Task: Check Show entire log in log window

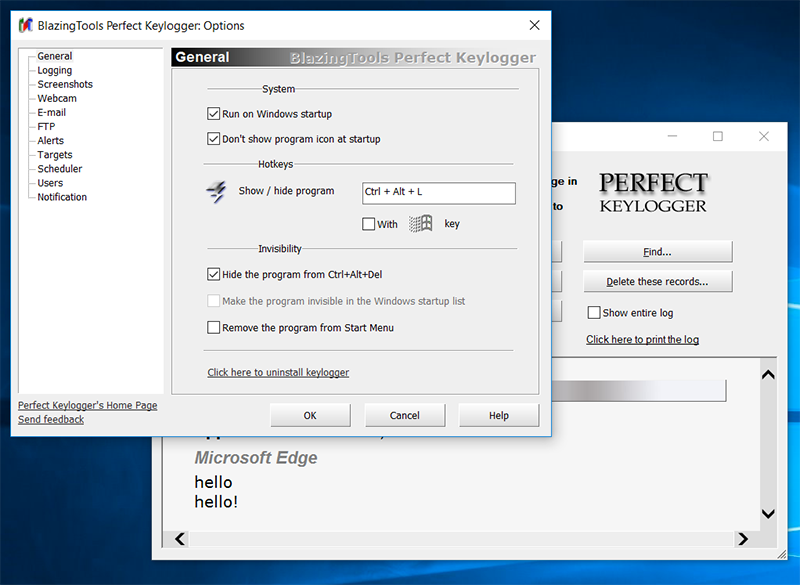Action: pyautogui.click(x=594, y=313)
